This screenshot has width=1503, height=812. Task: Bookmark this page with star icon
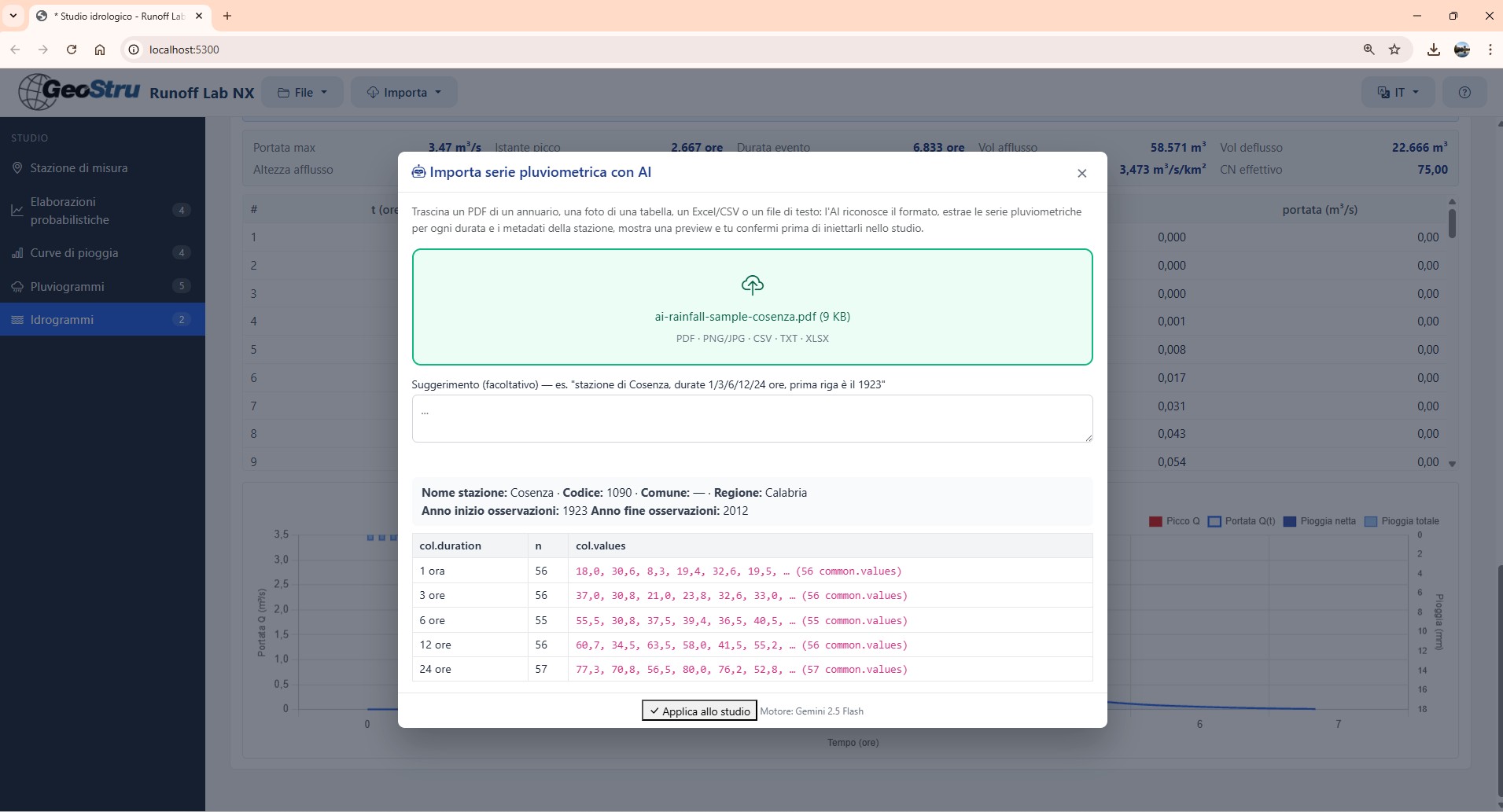[x=1394, y=50]
